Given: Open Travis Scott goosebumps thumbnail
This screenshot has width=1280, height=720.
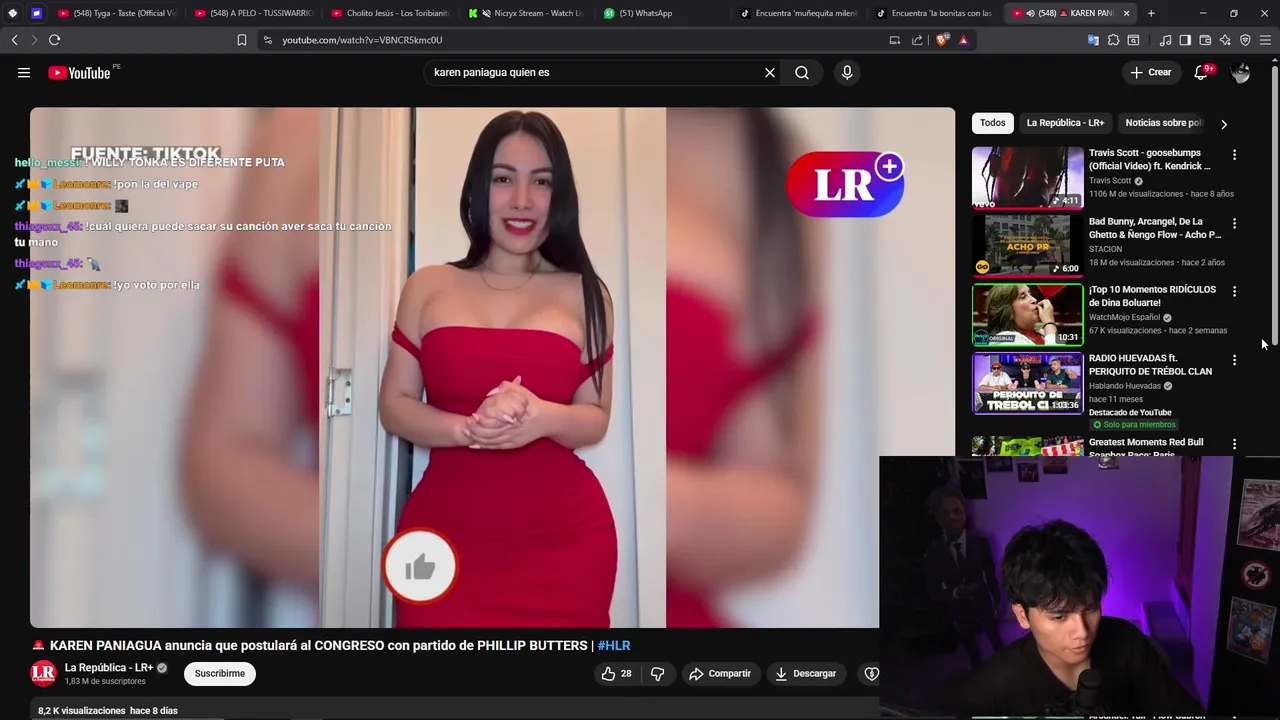Looking at the screenshot, I should click(1027, 178).
